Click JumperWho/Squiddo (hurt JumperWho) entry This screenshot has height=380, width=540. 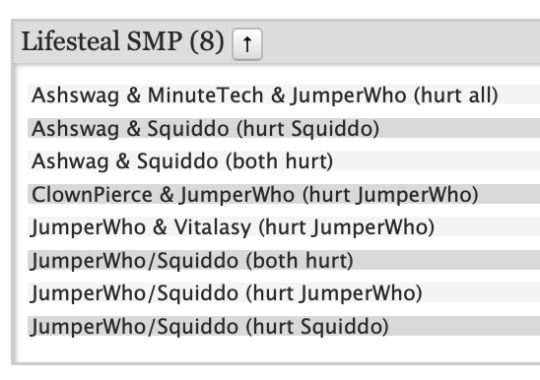coord(284,293)
